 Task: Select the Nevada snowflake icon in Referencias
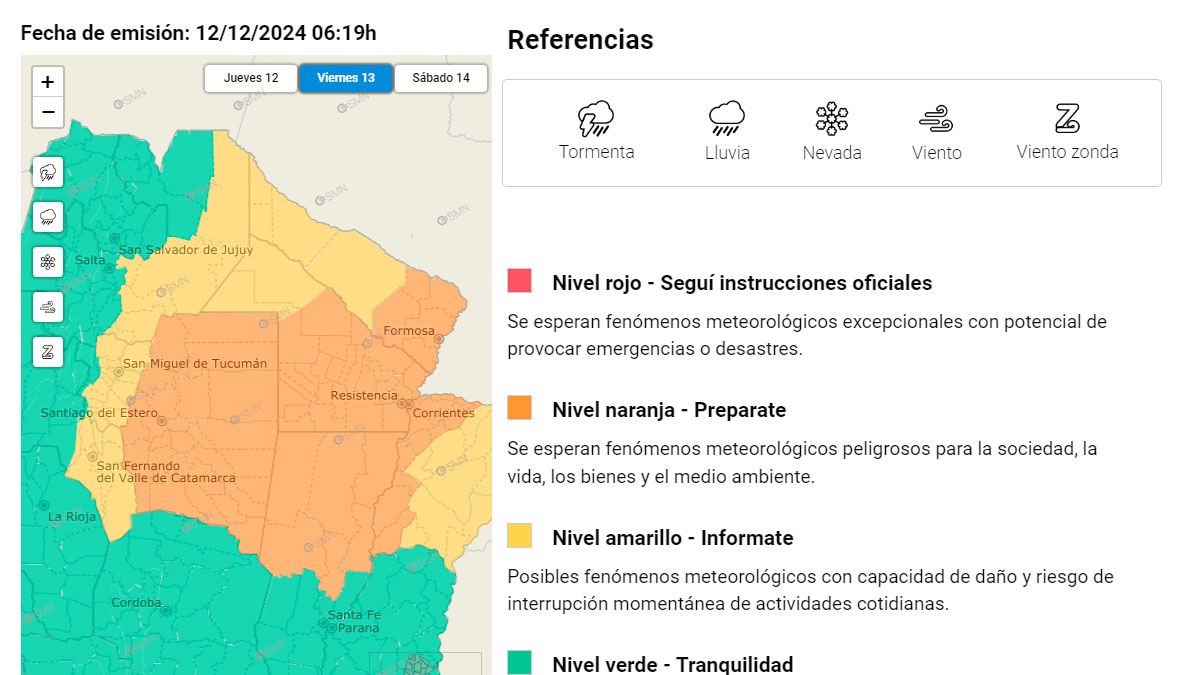[x=832, y=119]
